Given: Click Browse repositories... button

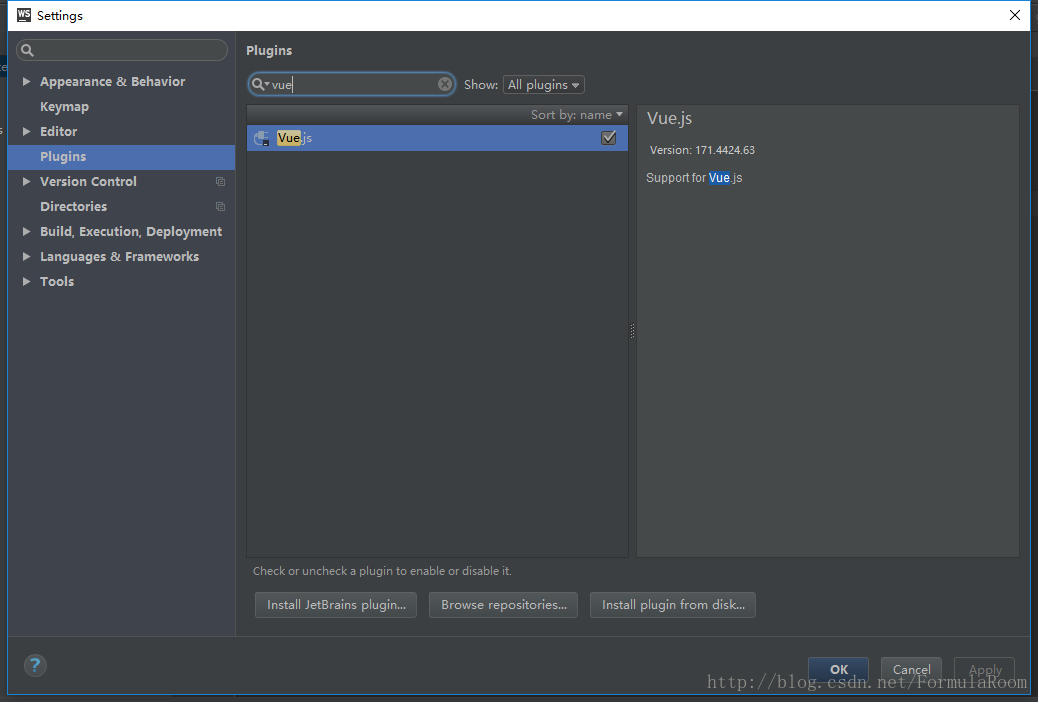Looking at the screenshot, I should tap(504, 605).
